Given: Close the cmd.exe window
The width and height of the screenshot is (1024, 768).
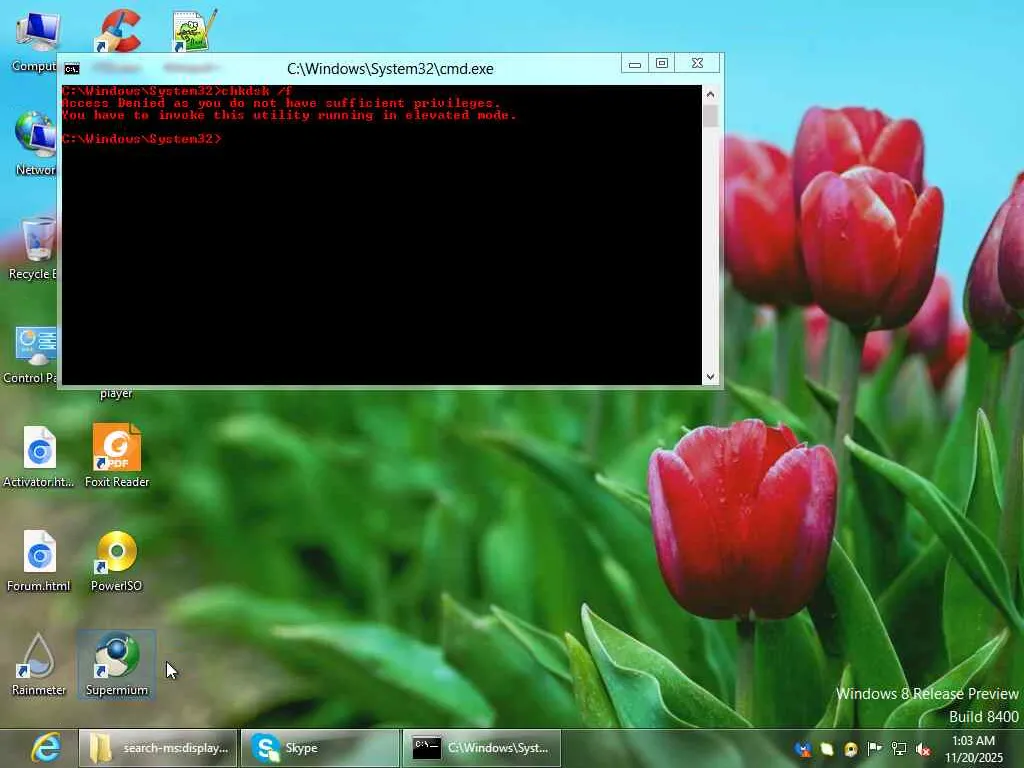Looking at the screenshot, I should (x=697, y=63).
